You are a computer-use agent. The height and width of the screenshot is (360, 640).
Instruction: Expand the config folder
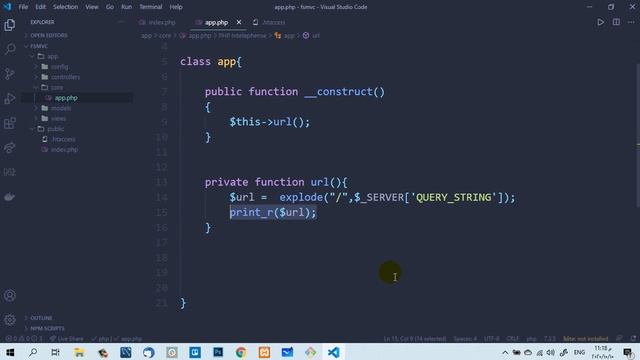coord(60,67)
